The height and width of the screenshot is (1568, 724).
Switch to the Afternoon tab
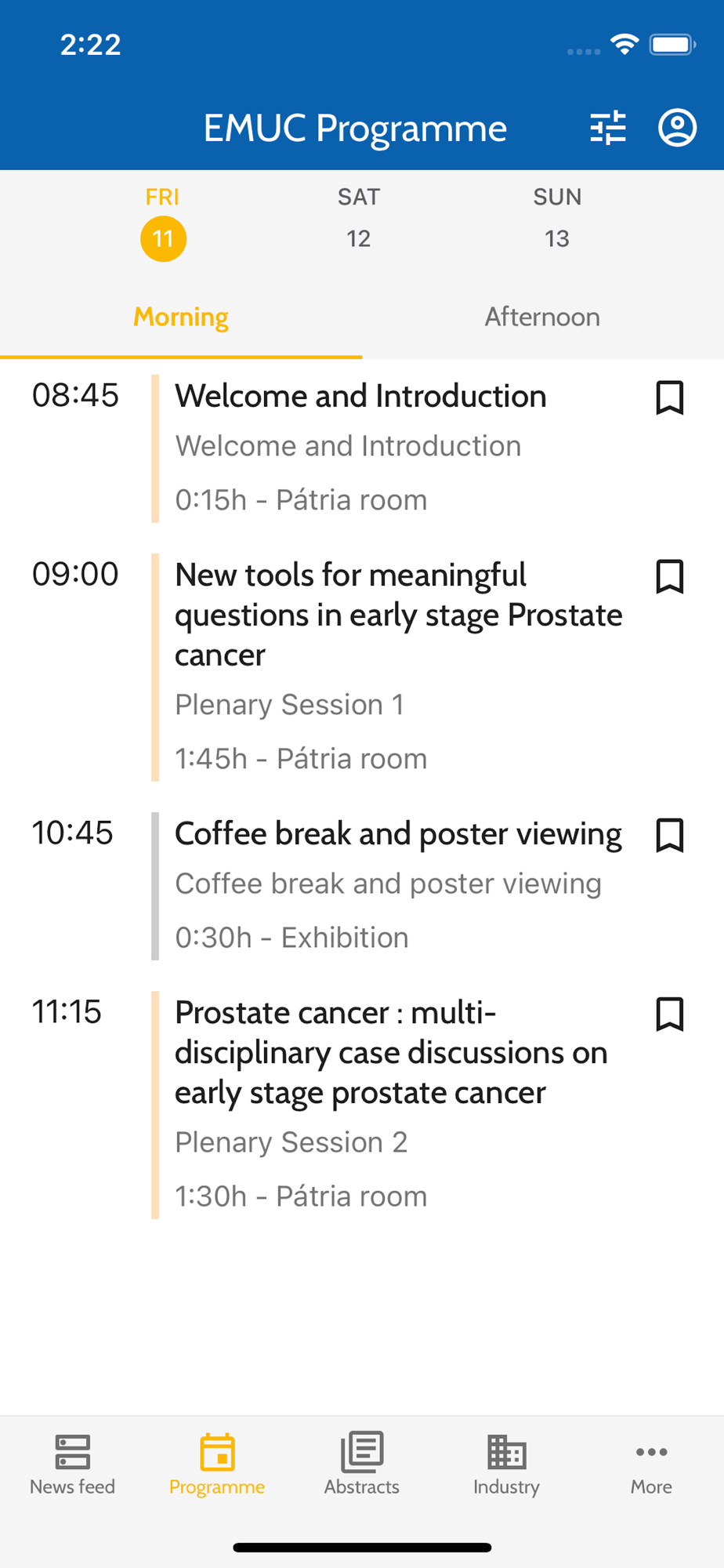[542, 317]
